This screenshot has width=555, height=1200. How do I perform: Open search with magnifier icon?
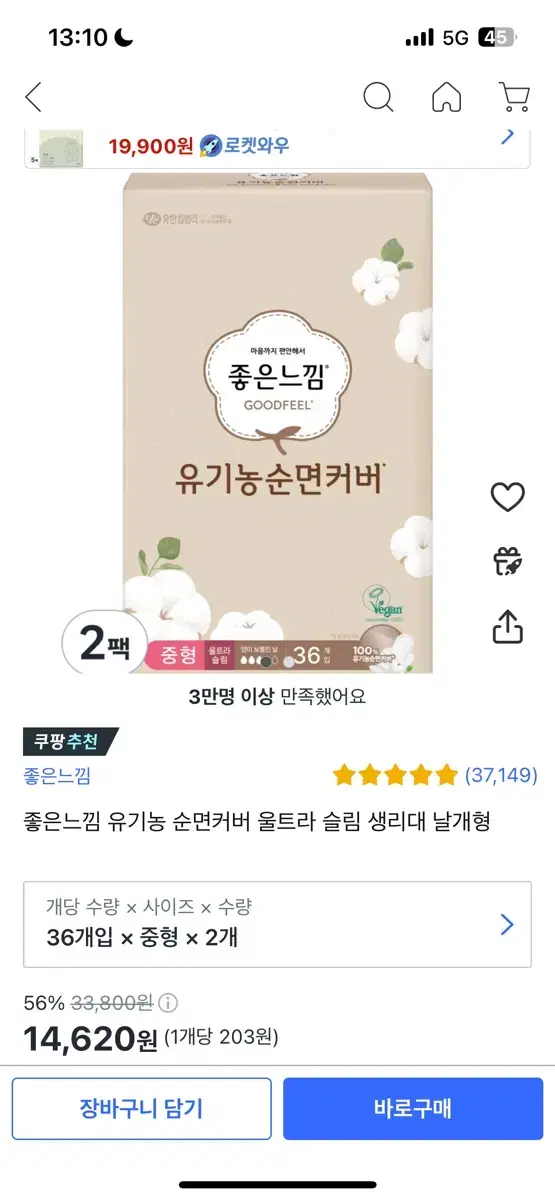coord(378,97)
